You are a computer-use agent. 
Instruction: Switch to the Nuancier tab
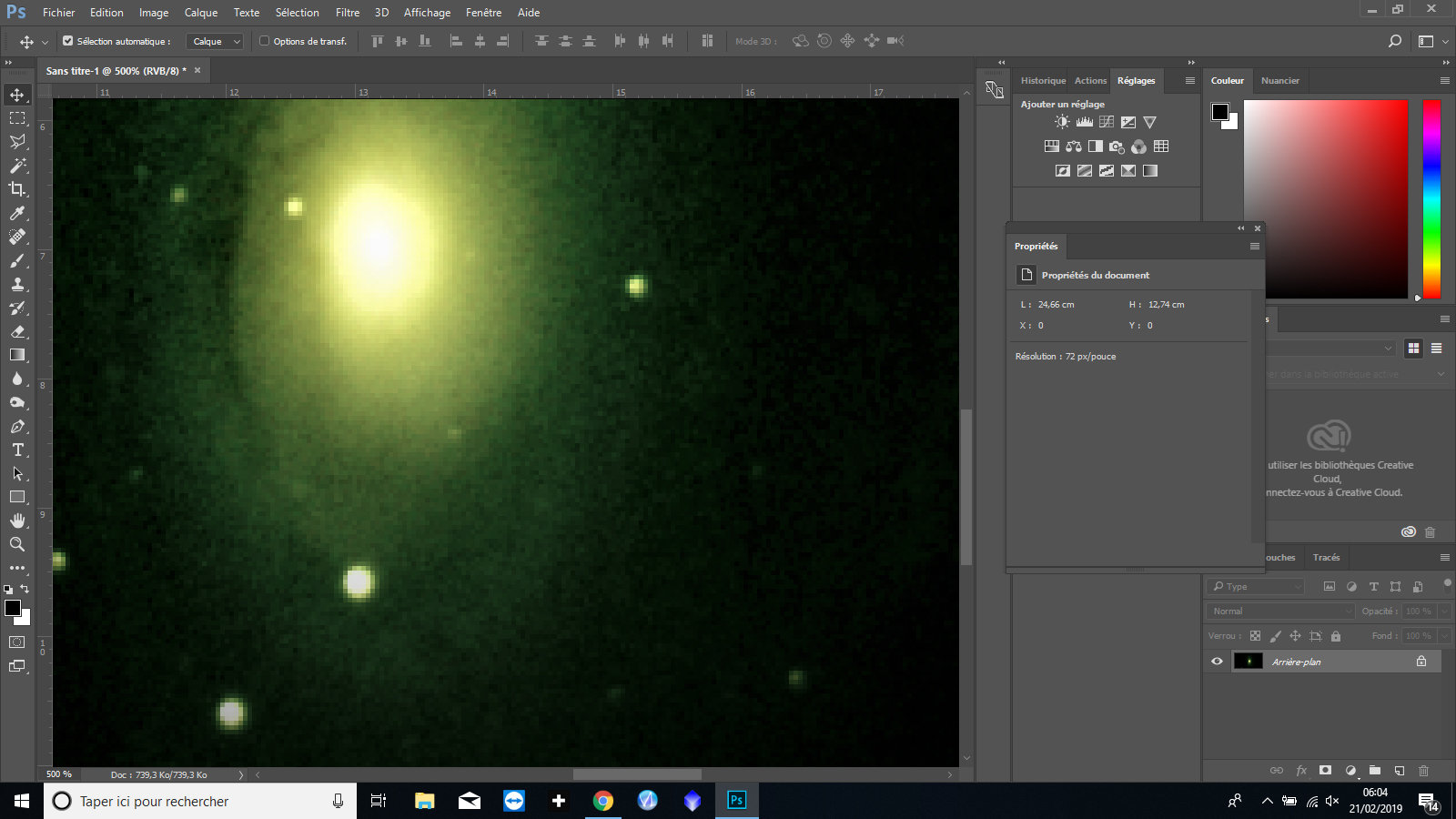click(1279, 81)
